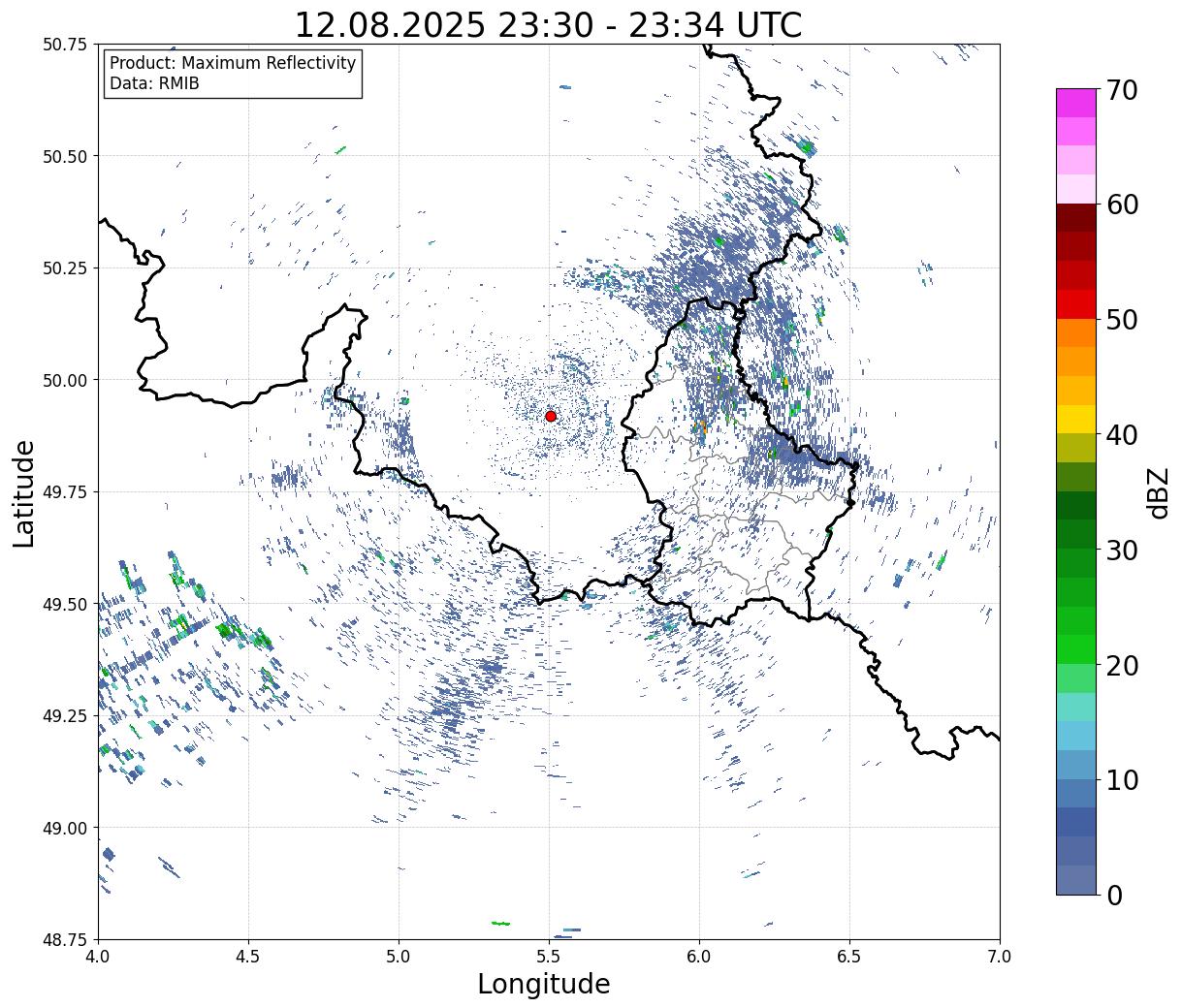
Task: Click the latitude tick label 50.50
Action: [x=65, y=156]
